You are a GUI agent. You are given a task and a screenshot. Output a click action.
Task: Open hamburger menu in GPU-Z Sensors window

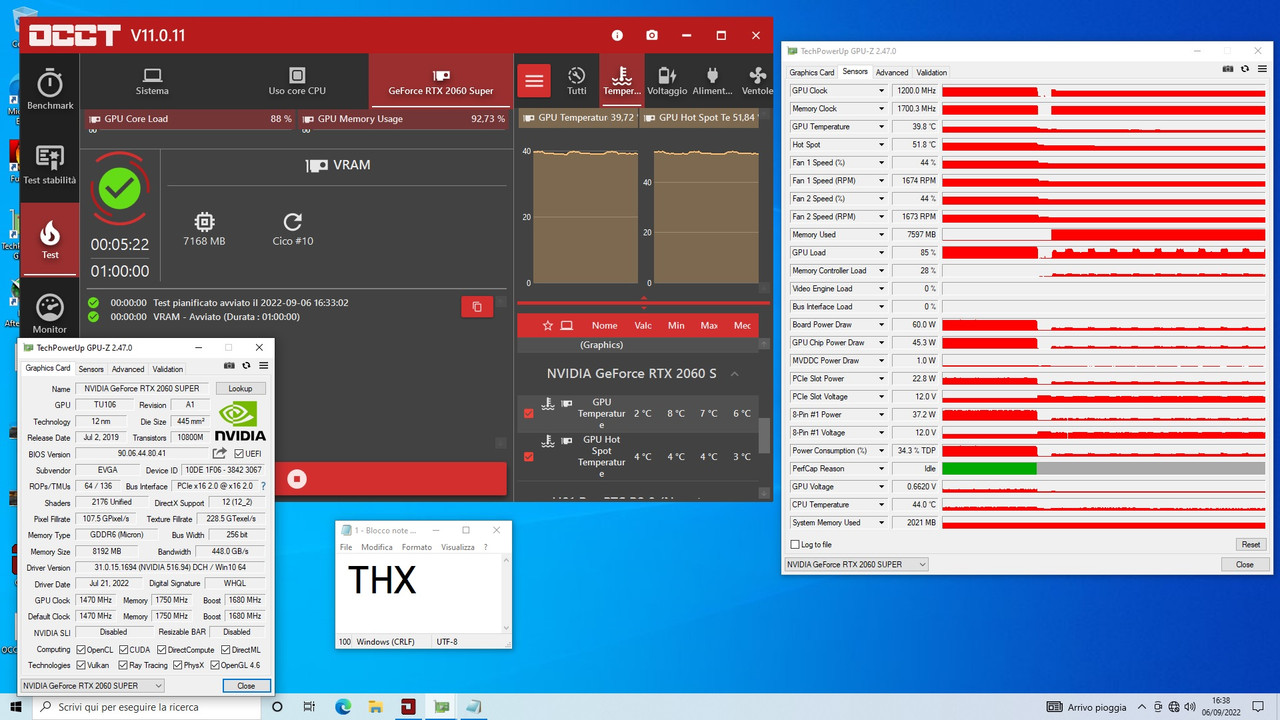click(x=1261, y=70)
